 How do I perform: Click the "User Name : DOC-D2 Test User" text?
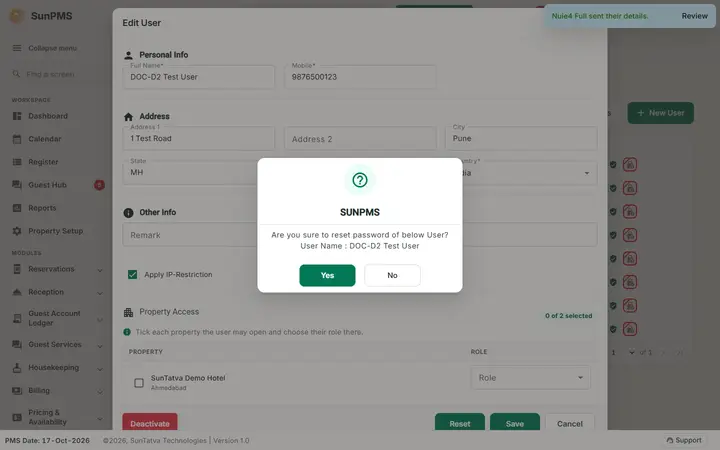point(360,246)
